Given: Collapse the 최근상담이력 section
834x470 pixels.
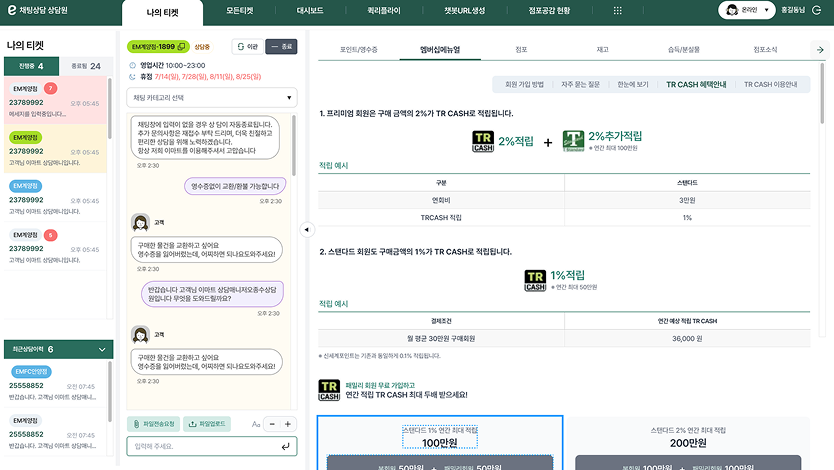Looking at the screenshot, I should tap(101, 349).
